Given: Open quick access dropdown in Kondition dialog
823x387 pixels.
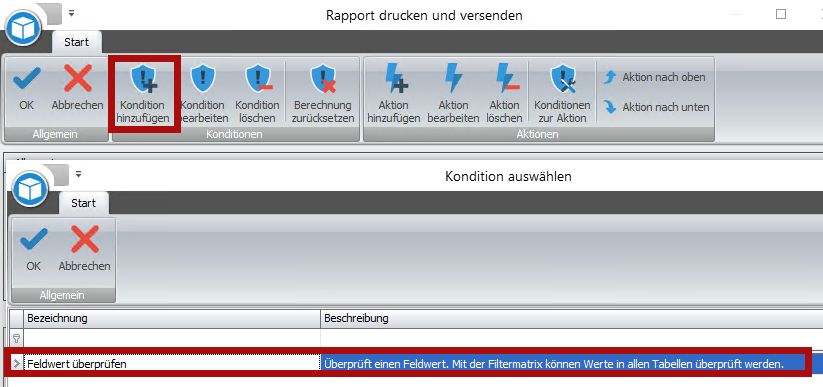Looking at the screenshot, I should click(78, 174).
